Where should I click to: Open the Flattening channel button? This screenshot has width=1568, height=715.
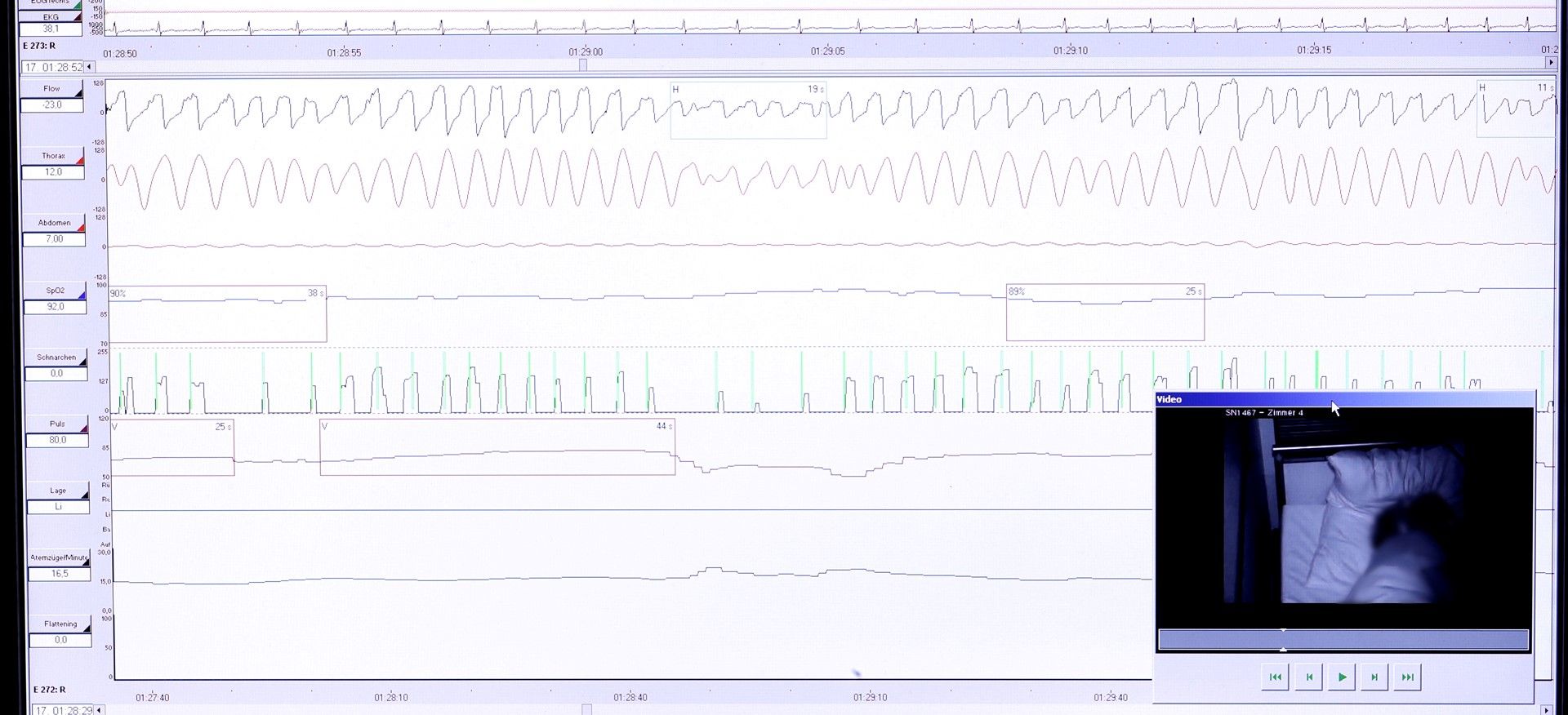pyautogui.click(x=60, y=624)
